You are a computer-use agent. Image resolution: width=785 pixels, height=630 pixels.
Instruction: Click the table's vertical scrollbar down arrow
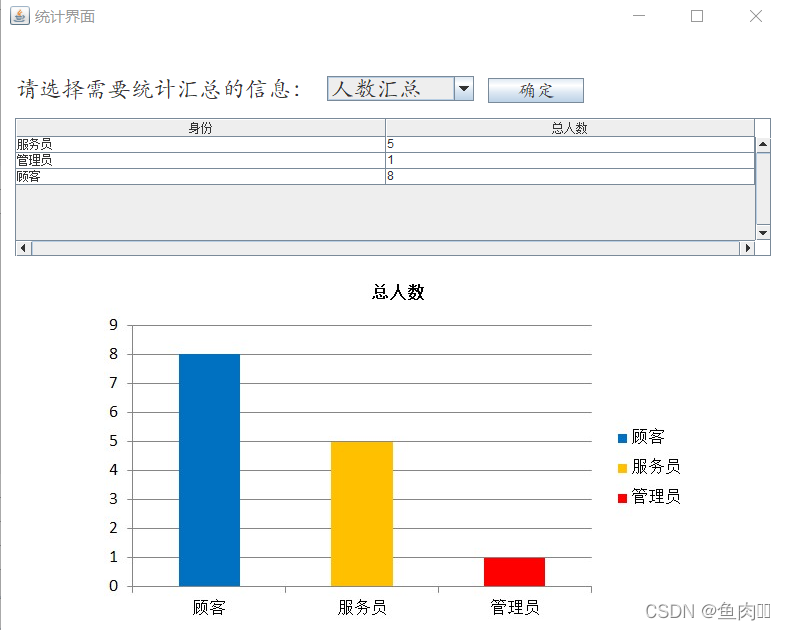tap(763, 232)
